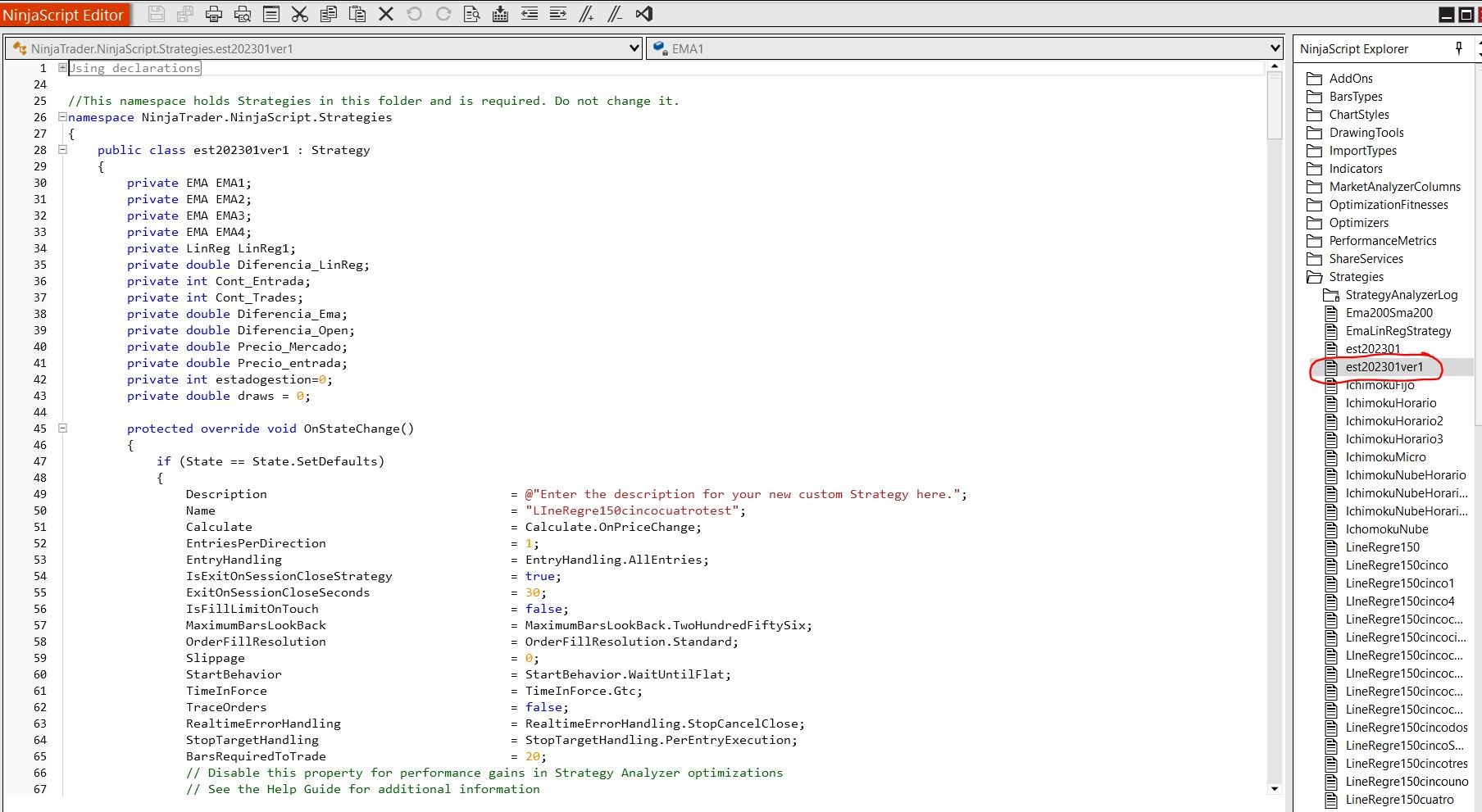This screenshot has width=1482, height=812.
Task: Click the Page Setup toolbar icon
Action: click(271, 14)
